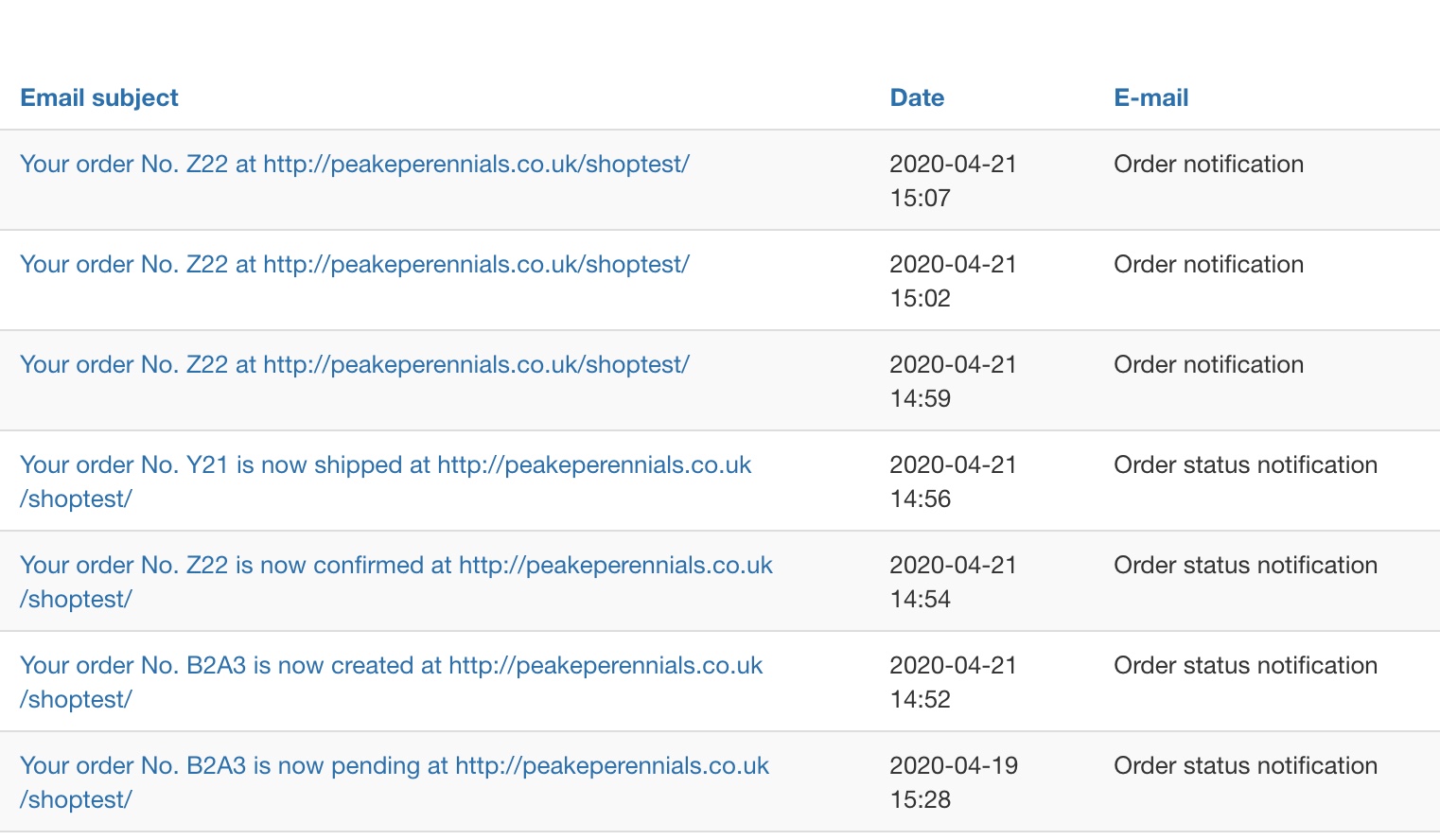
Task: Click Order notification in the 14:59 row
Action: pyautogui.click(x=1208, y=364)
